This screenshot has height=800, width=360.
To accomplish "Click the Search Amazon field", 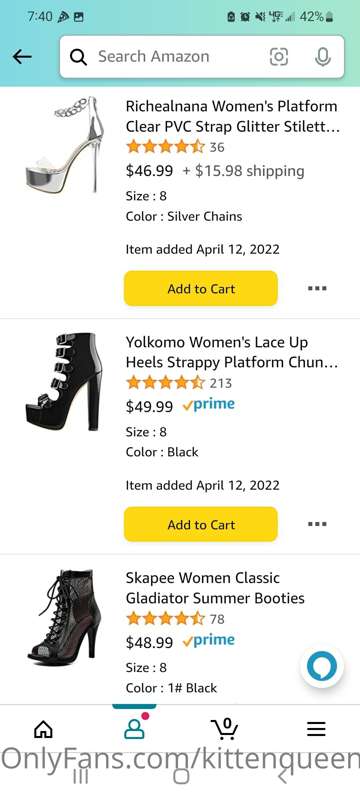I will coord(201,57).
